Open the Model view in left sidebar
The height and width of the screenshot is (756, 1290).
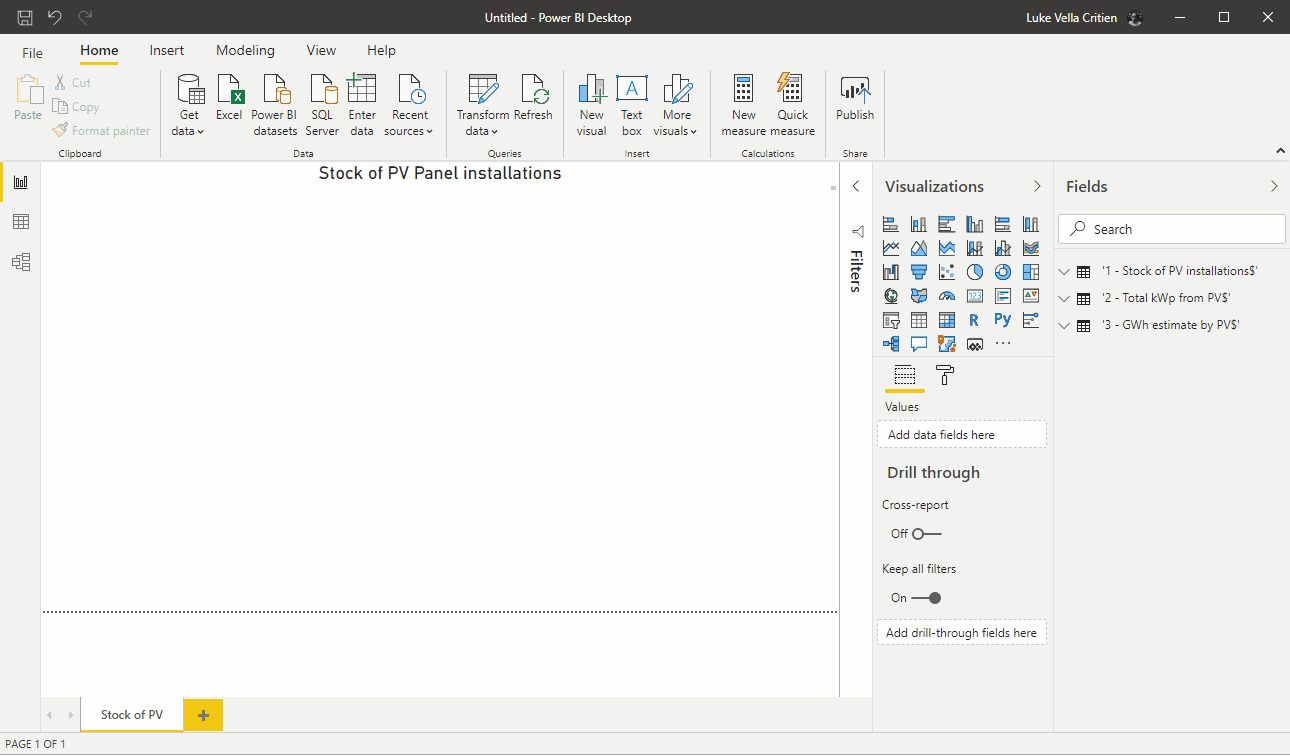click(x=20, y=262)
